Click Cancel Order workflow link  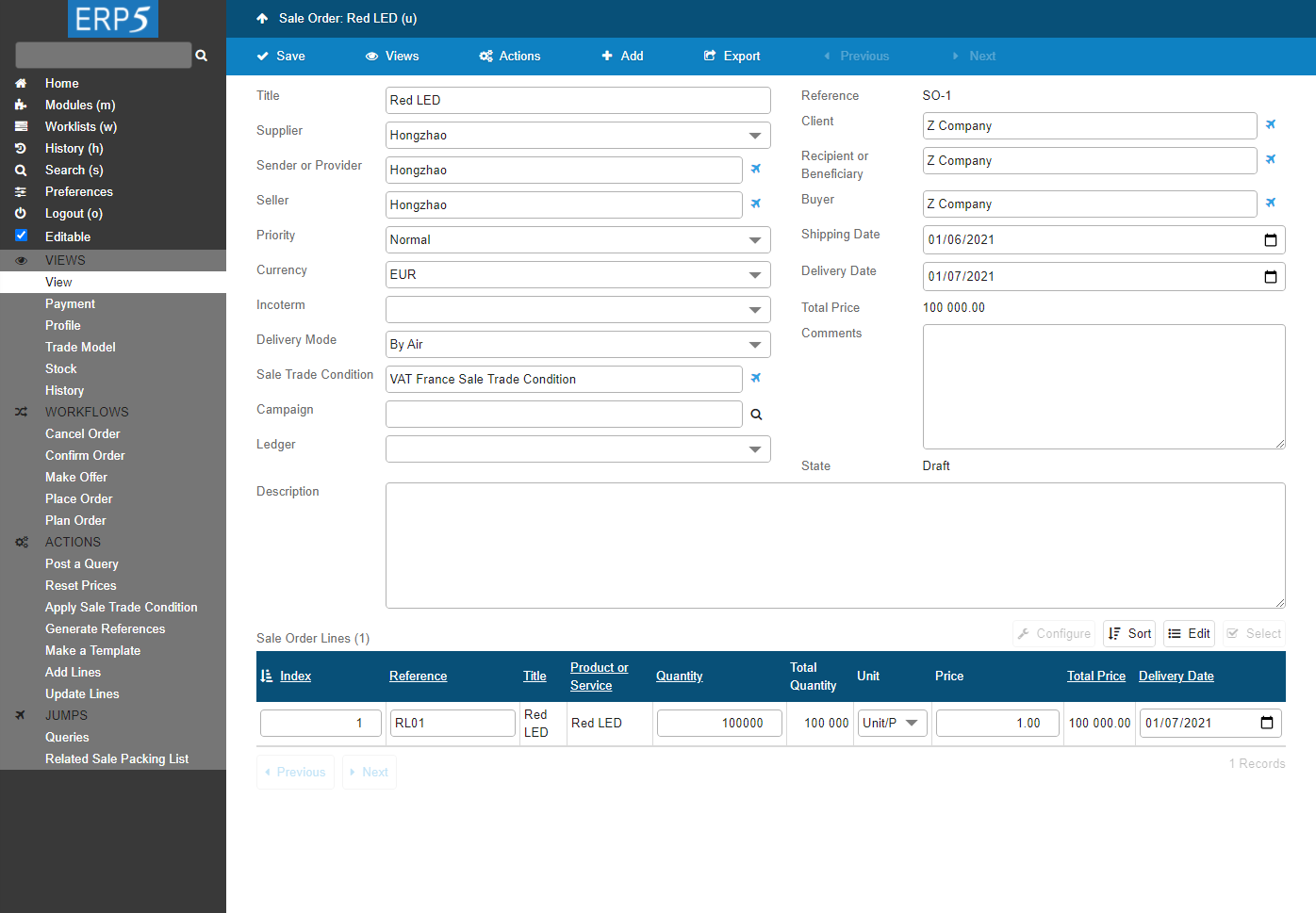[x=83, y=433]
